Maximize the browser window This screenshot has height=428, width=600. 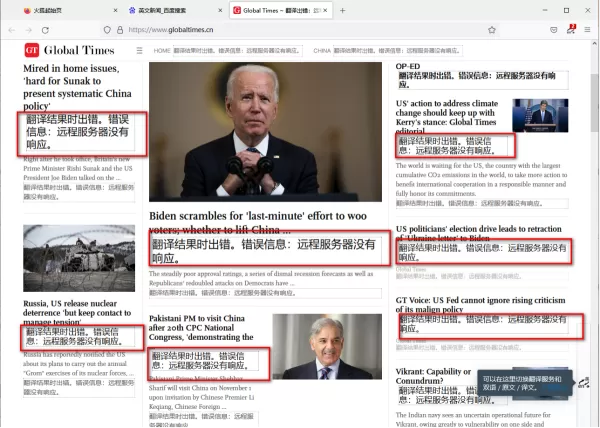click(566, 10)
